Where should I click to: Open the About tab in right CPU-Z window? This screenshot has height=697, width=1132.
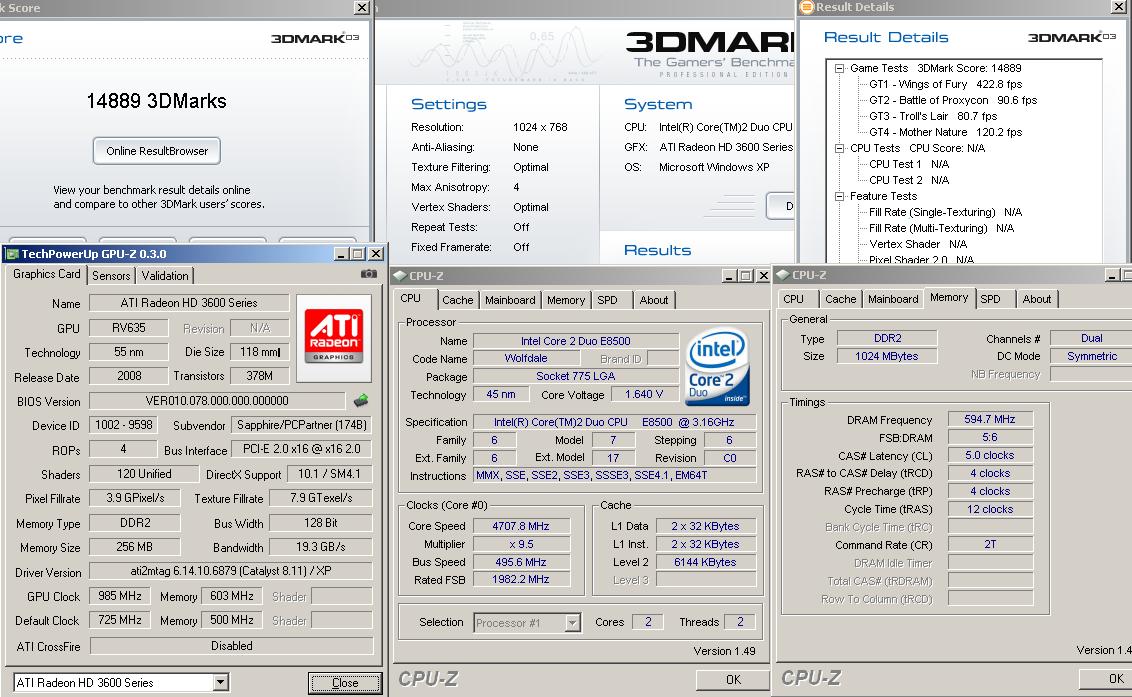click(x=1037, y=299)
